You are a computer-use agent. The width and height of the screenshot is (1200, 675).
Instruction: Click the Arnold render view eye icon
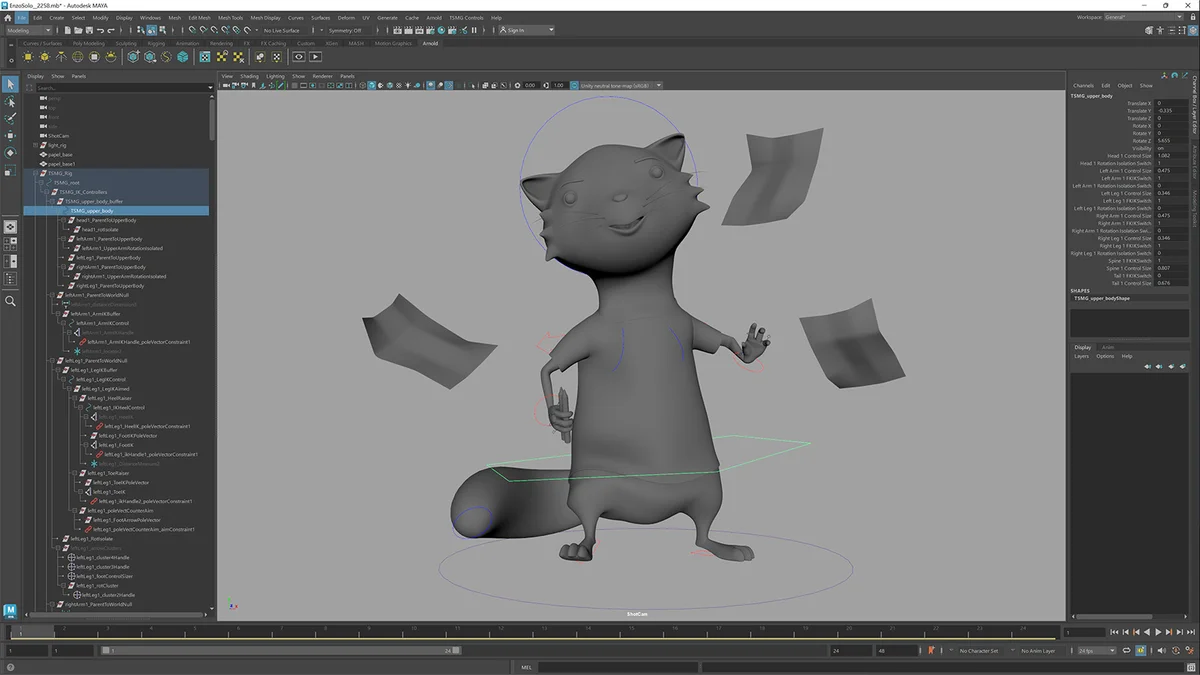[x=299, y=57]
